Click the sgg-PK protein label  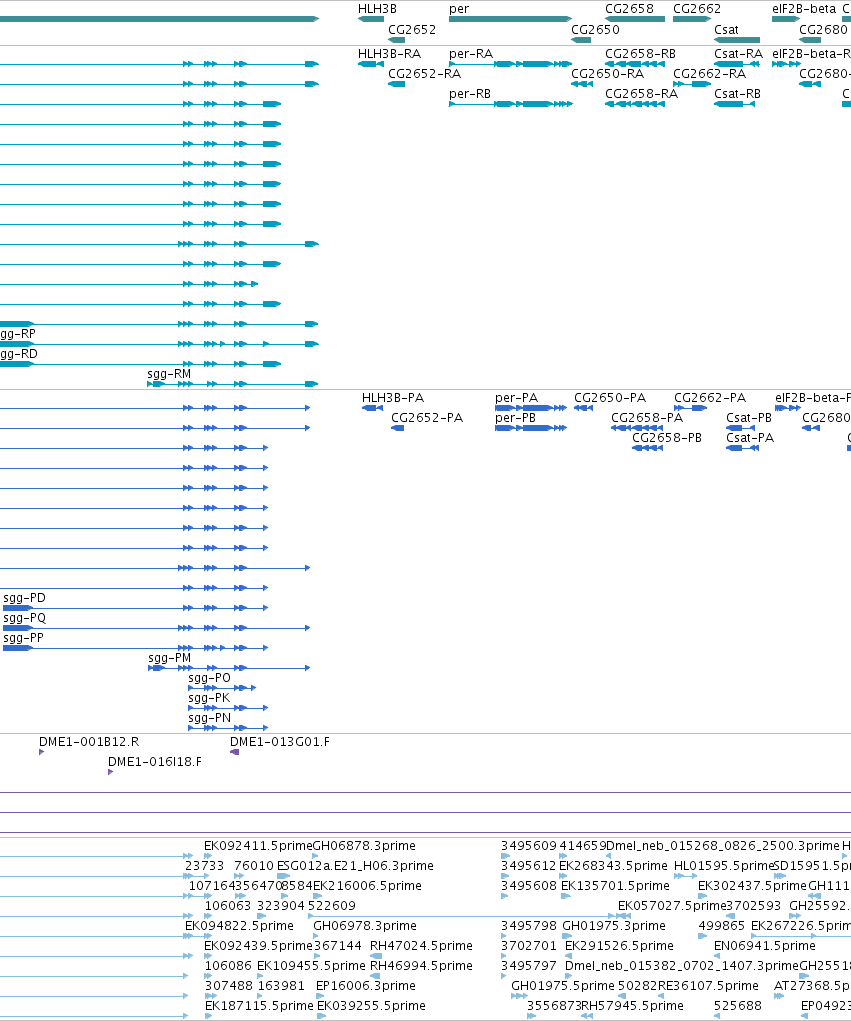coord(209,698)
